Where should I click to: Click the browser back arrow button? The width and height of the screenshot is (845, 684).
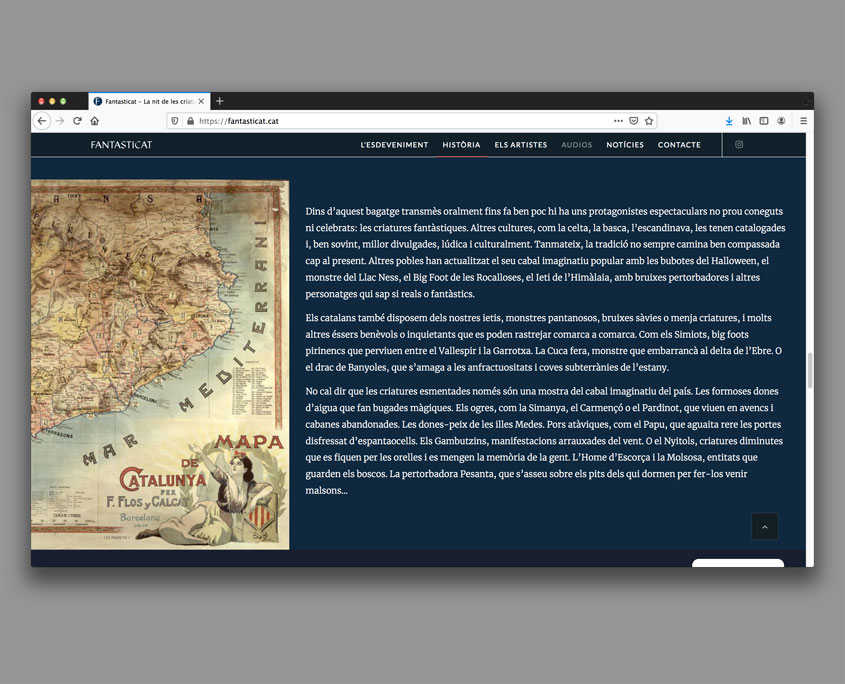pos(42,121)
